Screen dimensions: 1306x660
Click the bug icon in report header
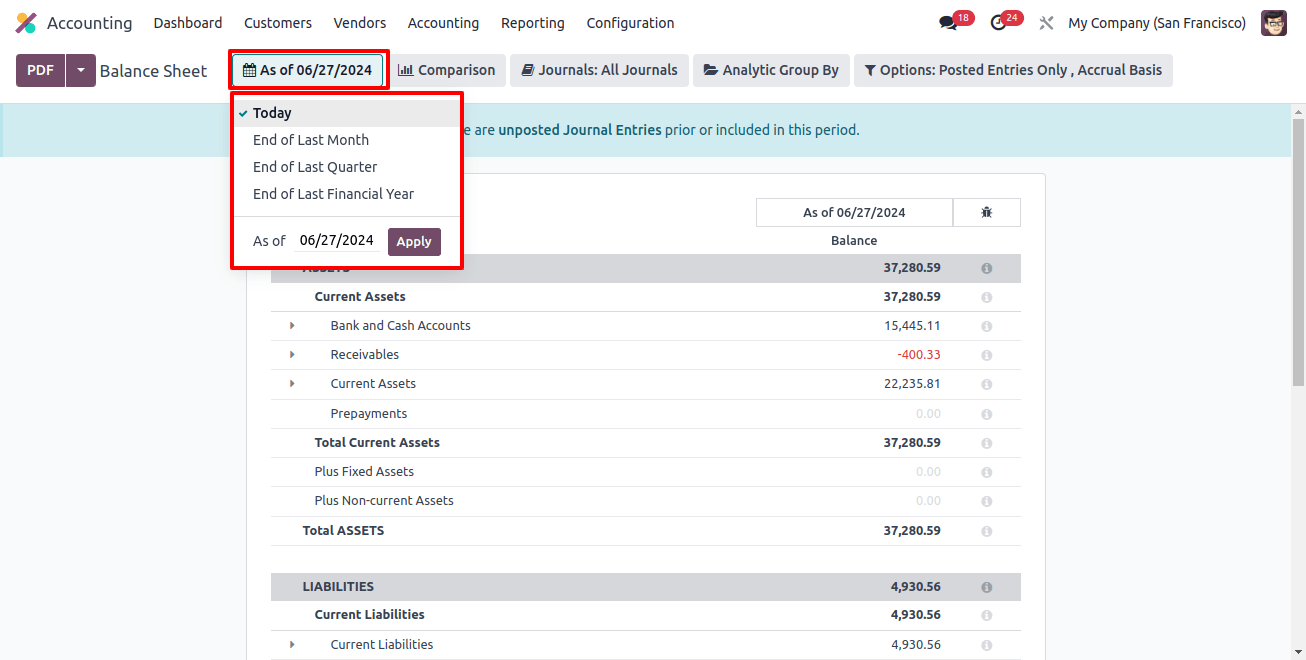pos(987,212)
